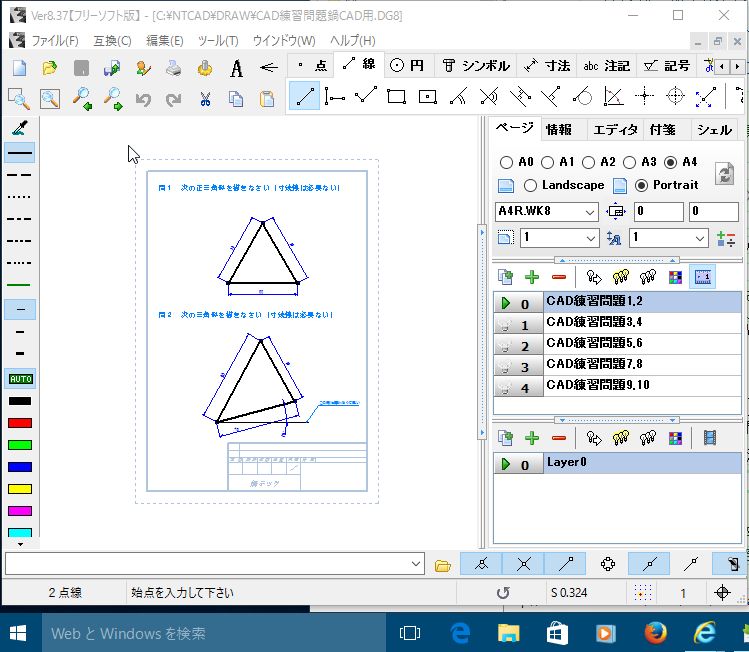Viewport: 749px width, 652px height.
Task: Click the undo arrow icon
Action: click(143, 99)
